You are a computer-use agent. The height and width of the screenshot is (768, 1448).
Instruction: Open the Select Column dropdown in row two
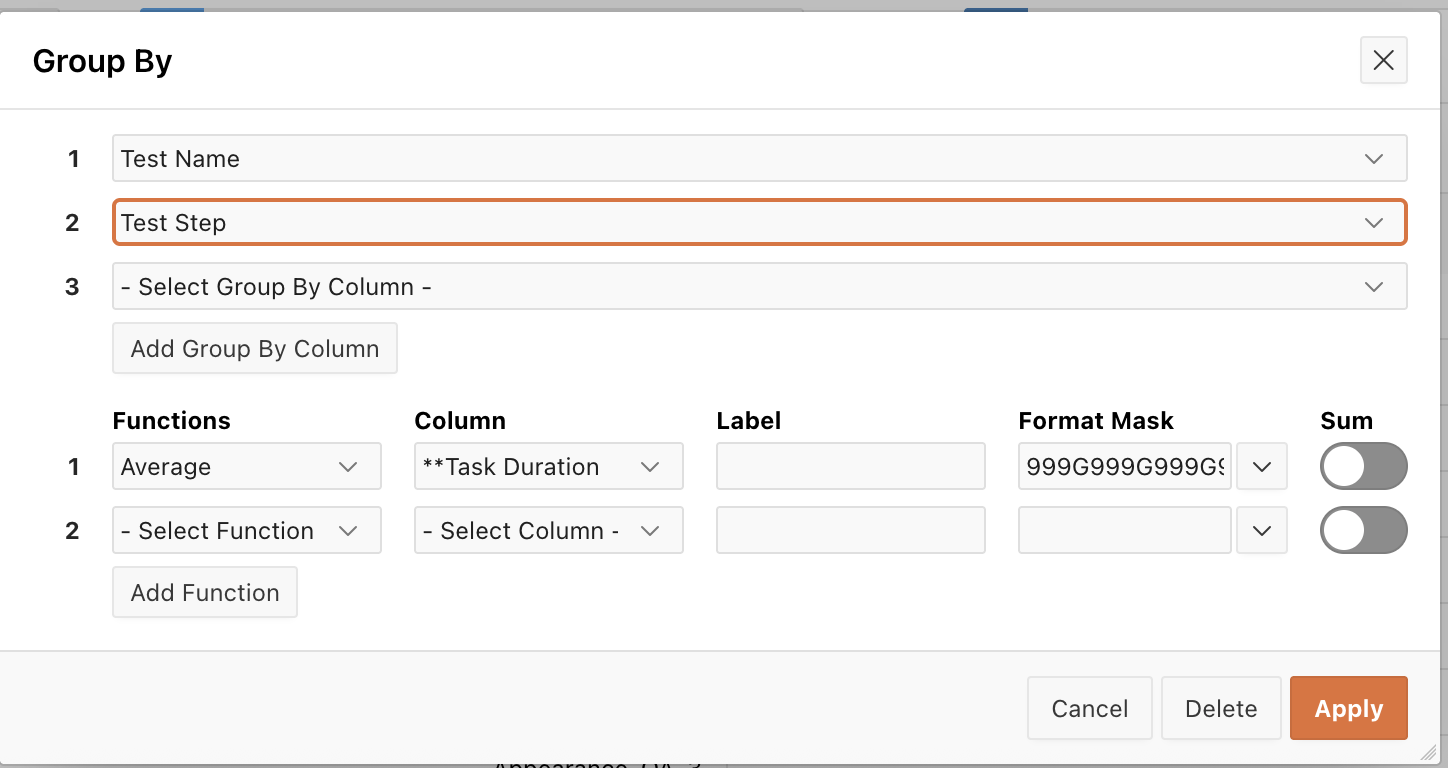pyautogui.click(x=548, y=531)
